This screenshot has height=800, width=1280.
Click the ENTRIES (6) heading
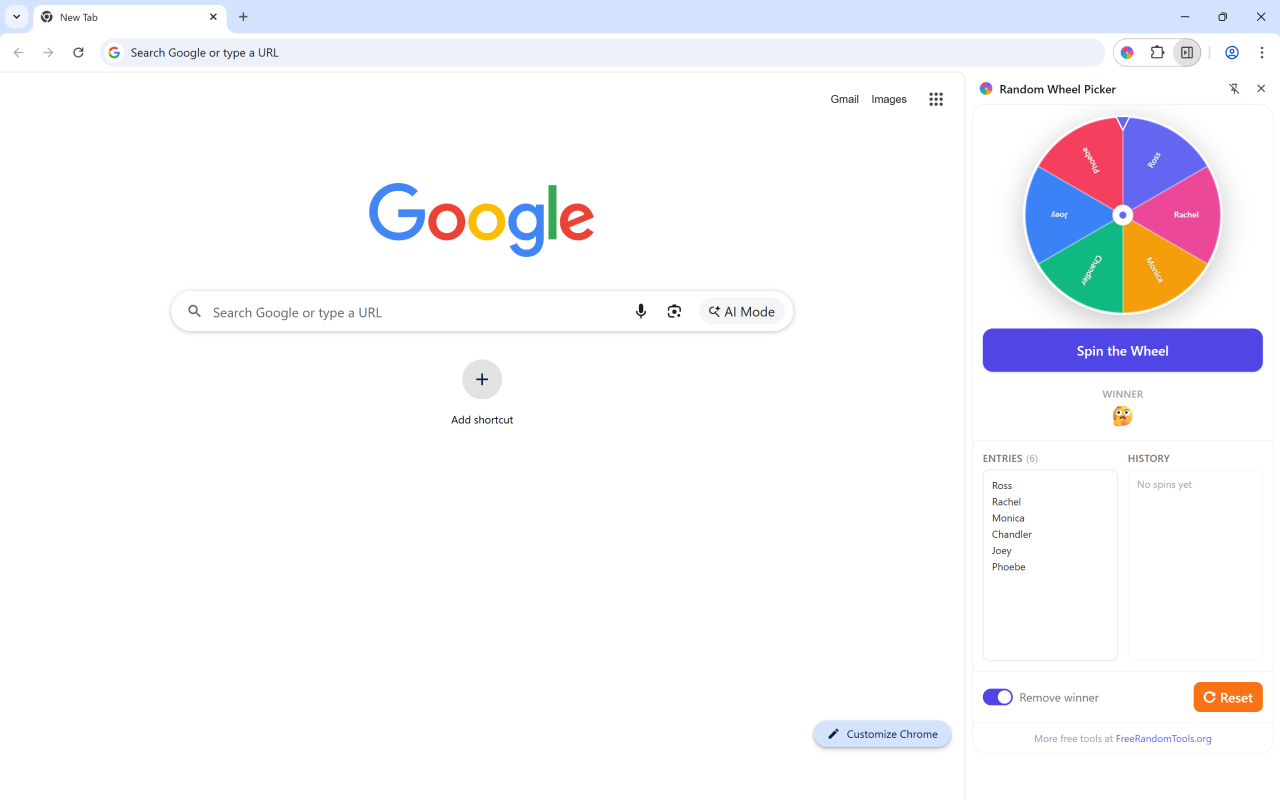[x=1010, y=458]
